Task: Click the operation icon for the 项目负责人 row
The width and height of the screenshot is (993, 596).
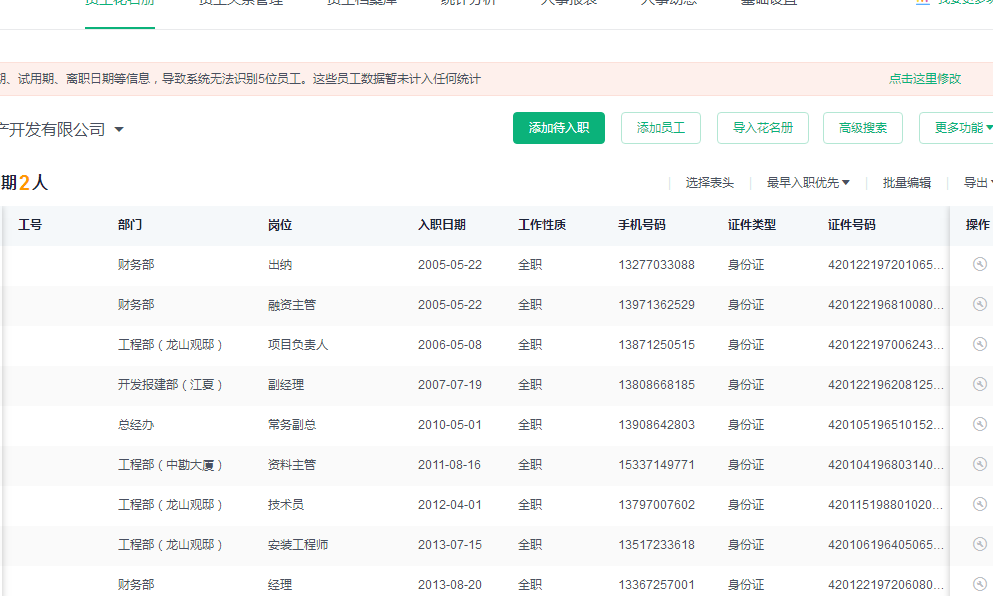Action: 980,345
